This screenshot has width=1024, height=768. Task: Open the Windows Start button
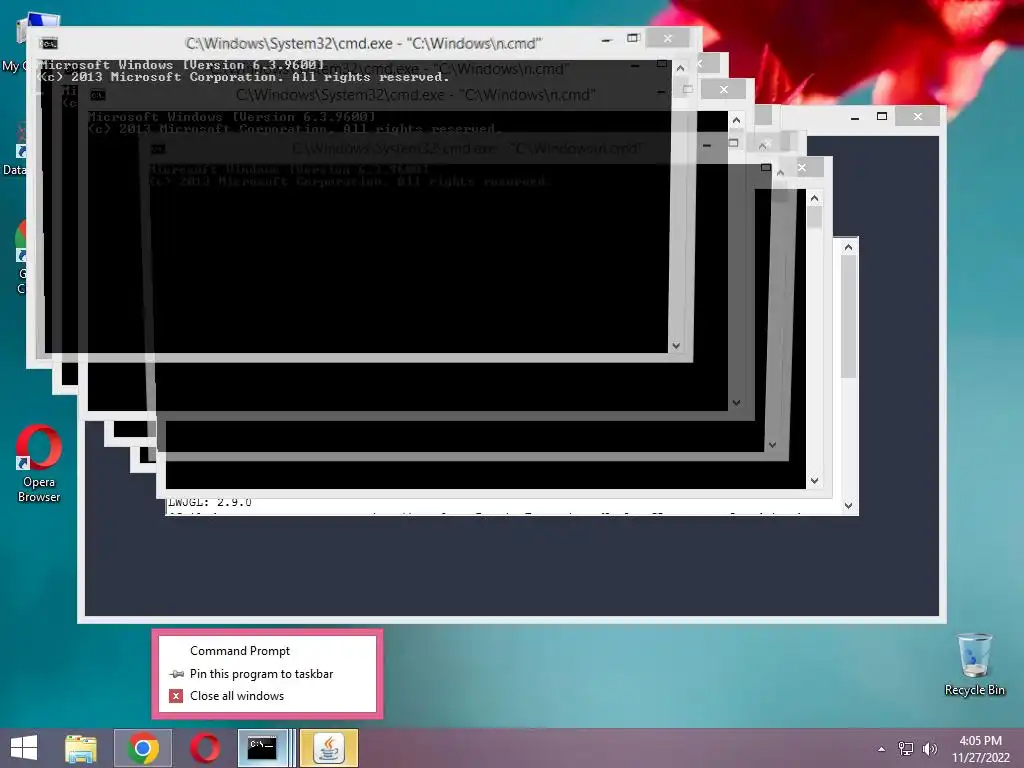click(24, 748)
